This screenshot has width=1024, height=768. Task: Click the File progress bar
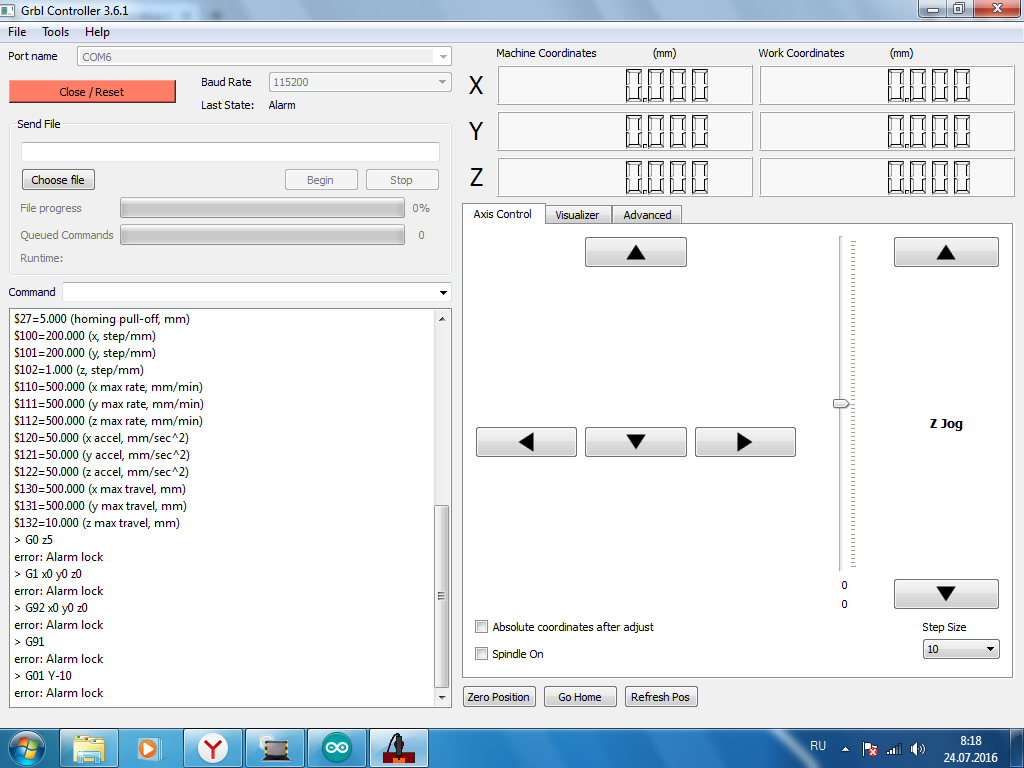pyautogui.click(x=263, y=208)
